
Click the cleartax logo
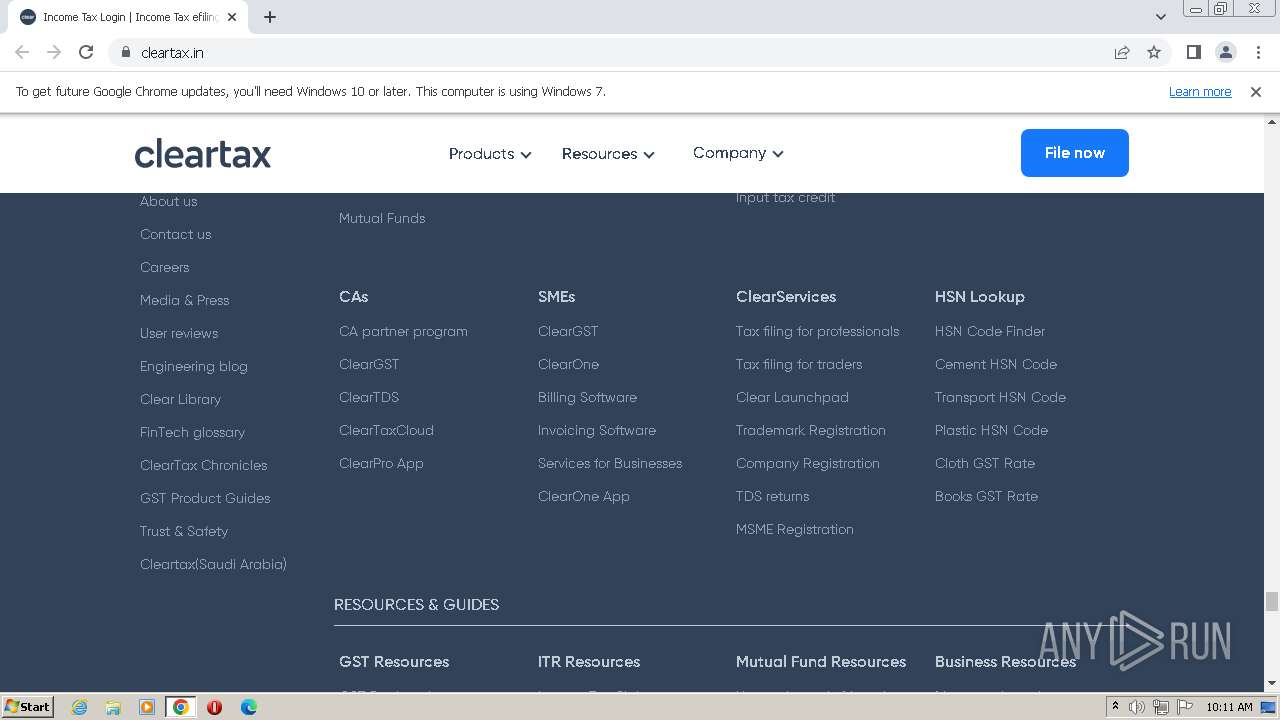[x=203, y=154]
